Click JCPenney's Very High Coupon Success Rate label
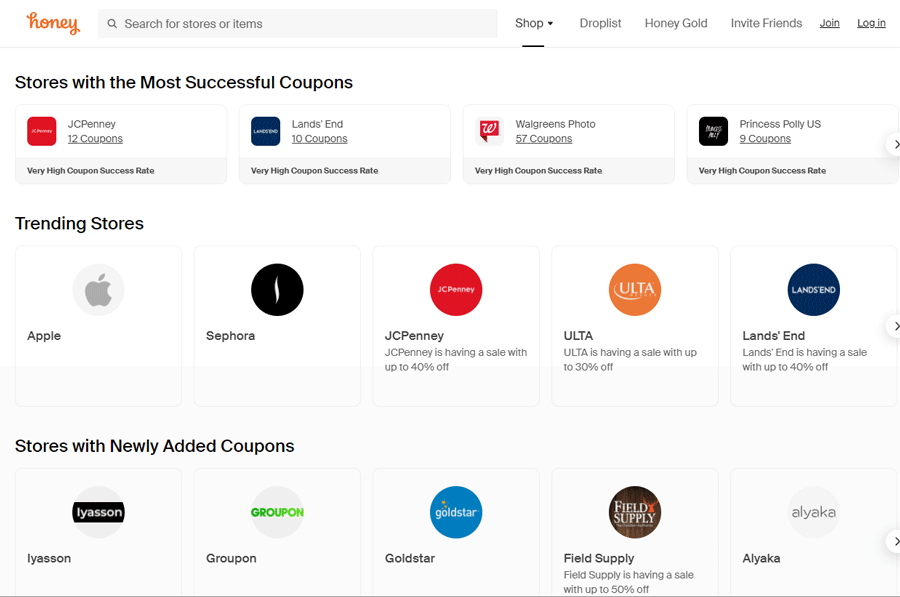Image resolution: width=900 pixels, height=597 pixels. [x=91, y=170]
